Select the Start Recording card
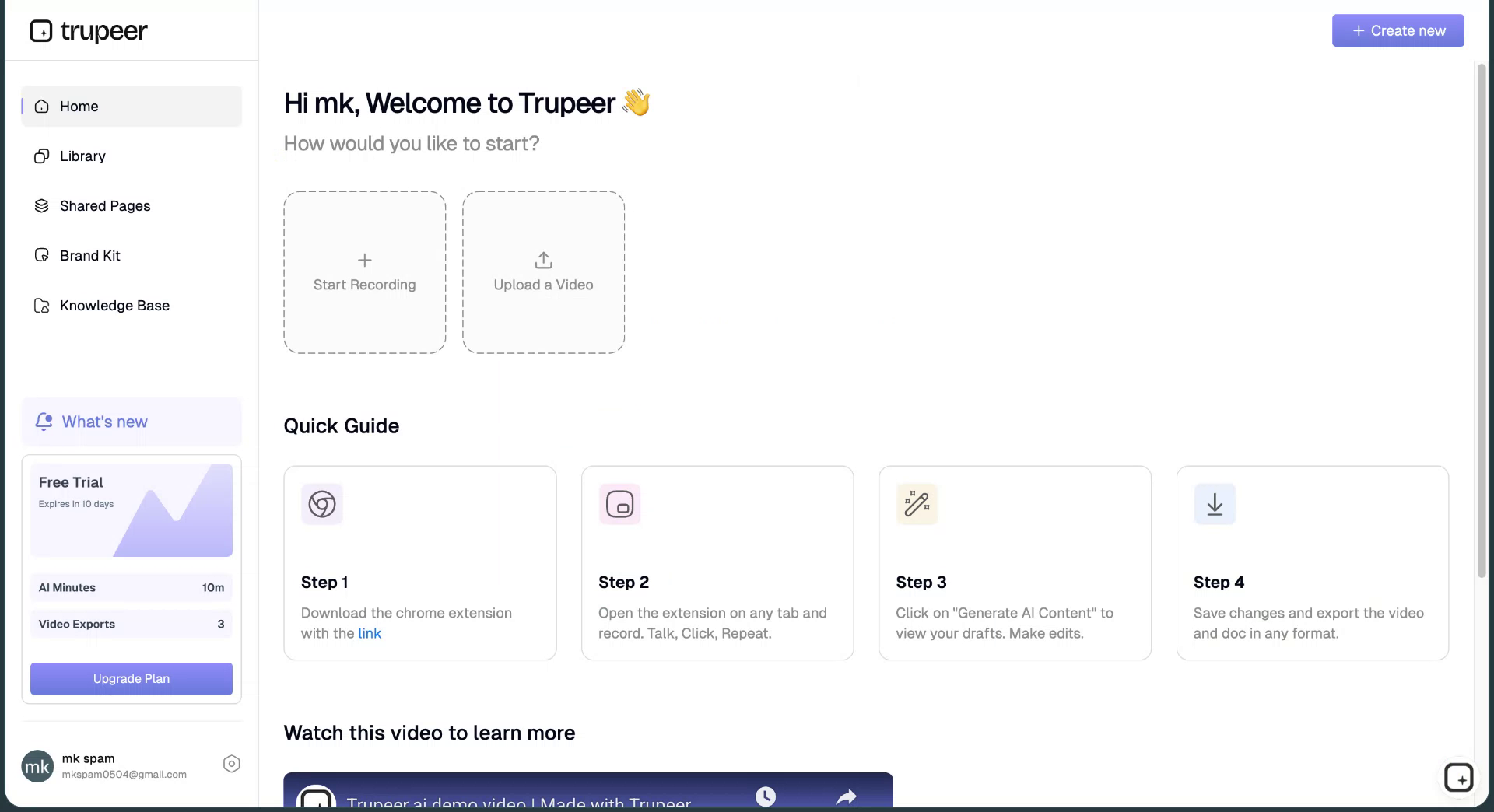This screenshot has width=1494, height=812. click(365, 272)
